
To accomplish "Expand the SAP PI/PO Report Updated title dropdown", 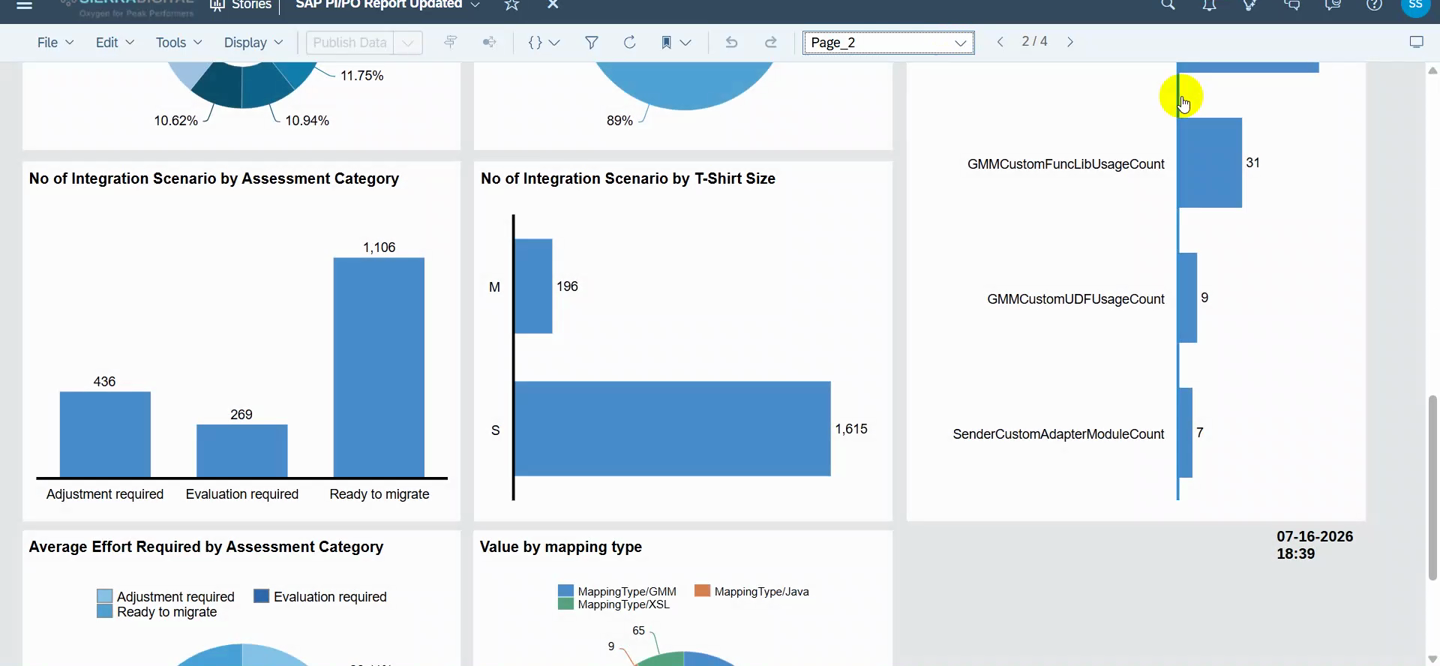I will [475, 5].
